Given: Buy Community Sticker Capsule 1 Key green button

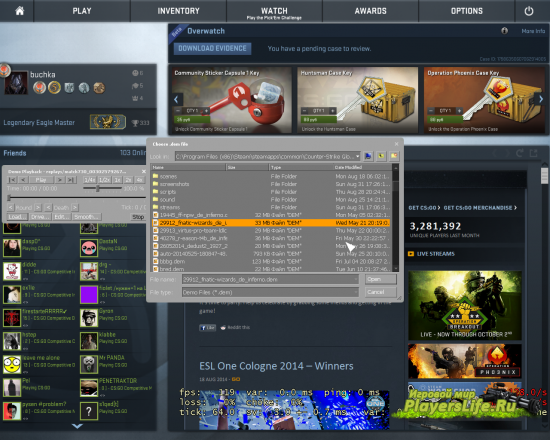Looking at the screenshot, I should click(192, 120).
